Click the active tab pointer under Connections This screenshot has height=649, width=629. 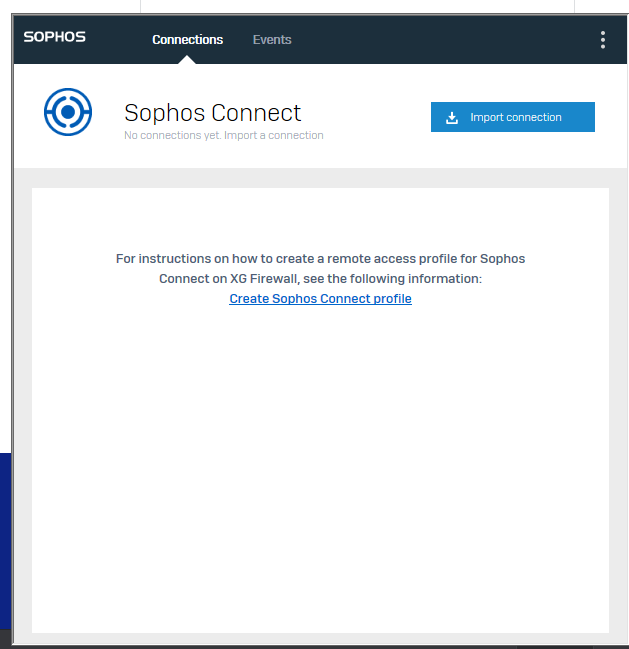point(187,60)
